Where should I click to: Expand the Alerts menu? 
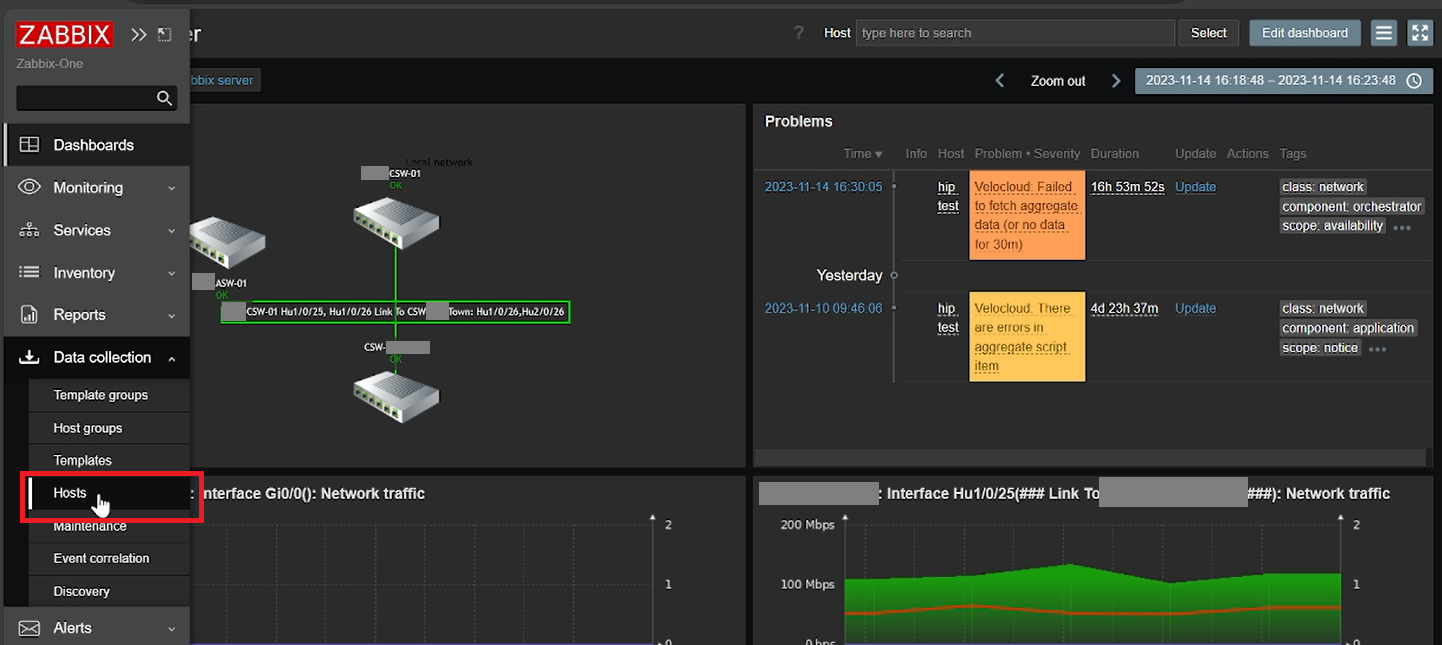coord(73,627)
